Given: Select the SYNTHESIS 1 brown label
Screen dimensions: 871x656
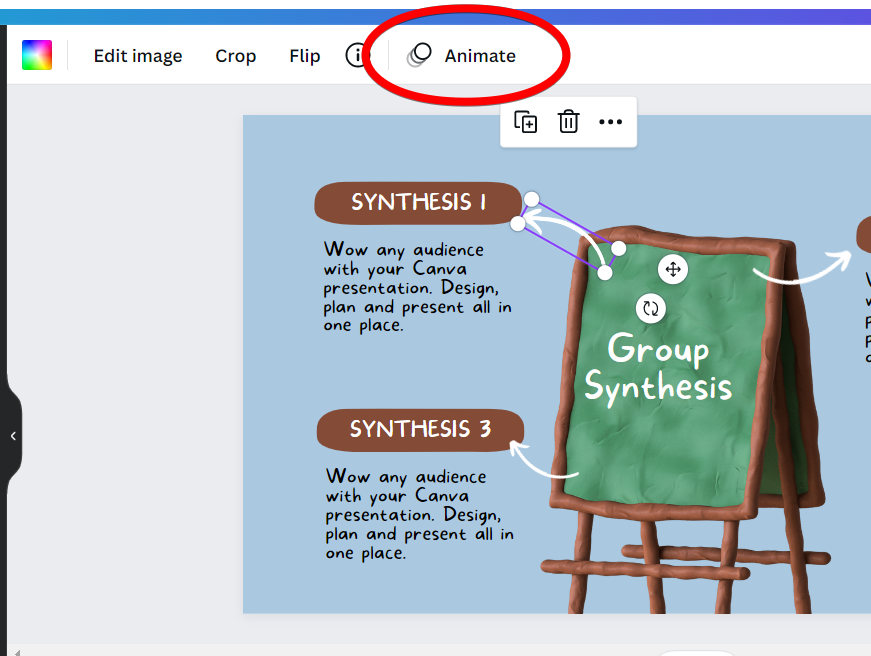Looking at the screenshot, I should point(417,203).
